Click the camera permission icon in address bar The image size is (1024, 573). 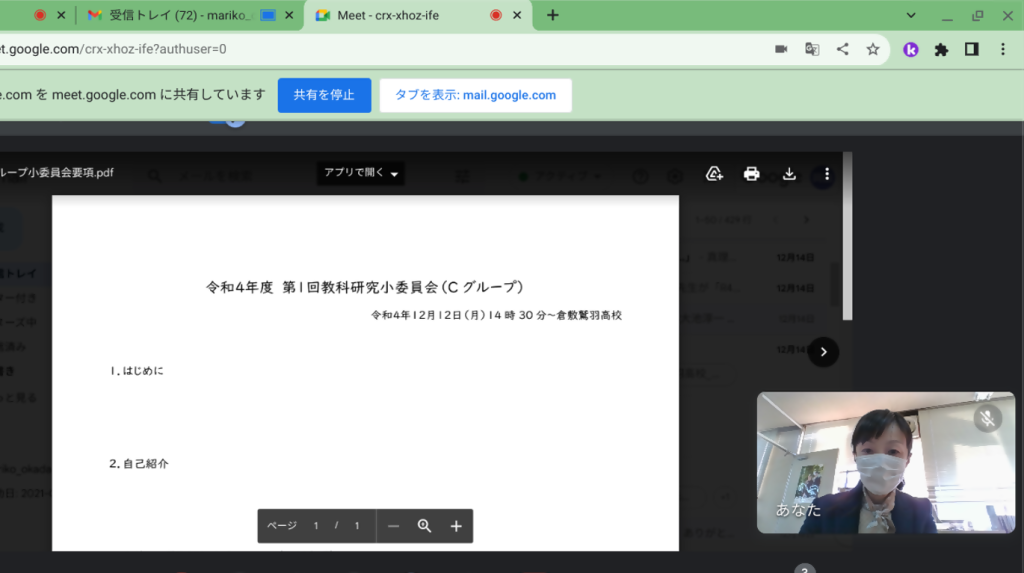781,49
